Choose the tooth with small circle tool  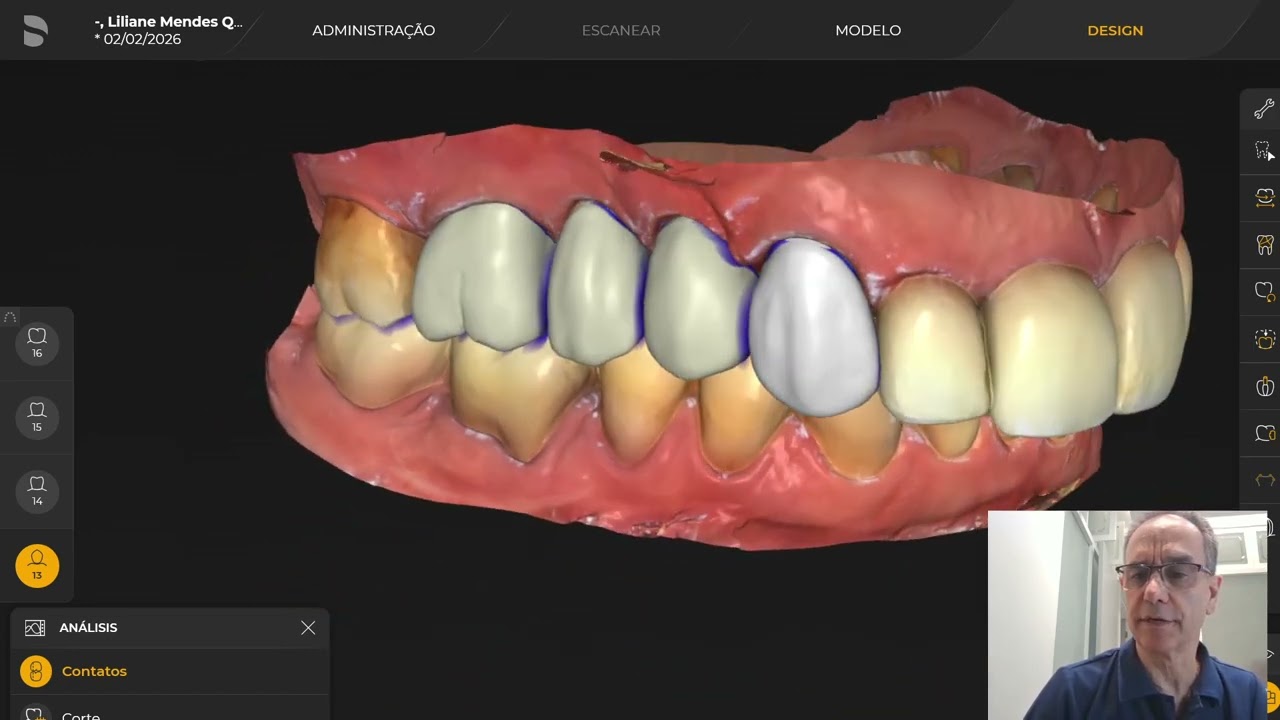tap(1264, 292)
